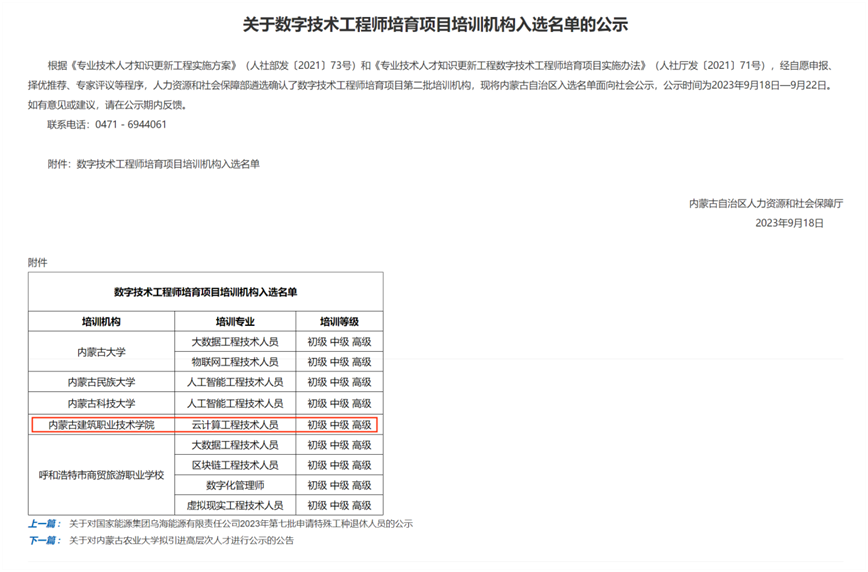This screenshot has width=868, height=572.
Task: Select the page title 关于数字技术工程师培育项目培训机构入选名单的公示
Action: pyautogui.click(x=435, y=24)
